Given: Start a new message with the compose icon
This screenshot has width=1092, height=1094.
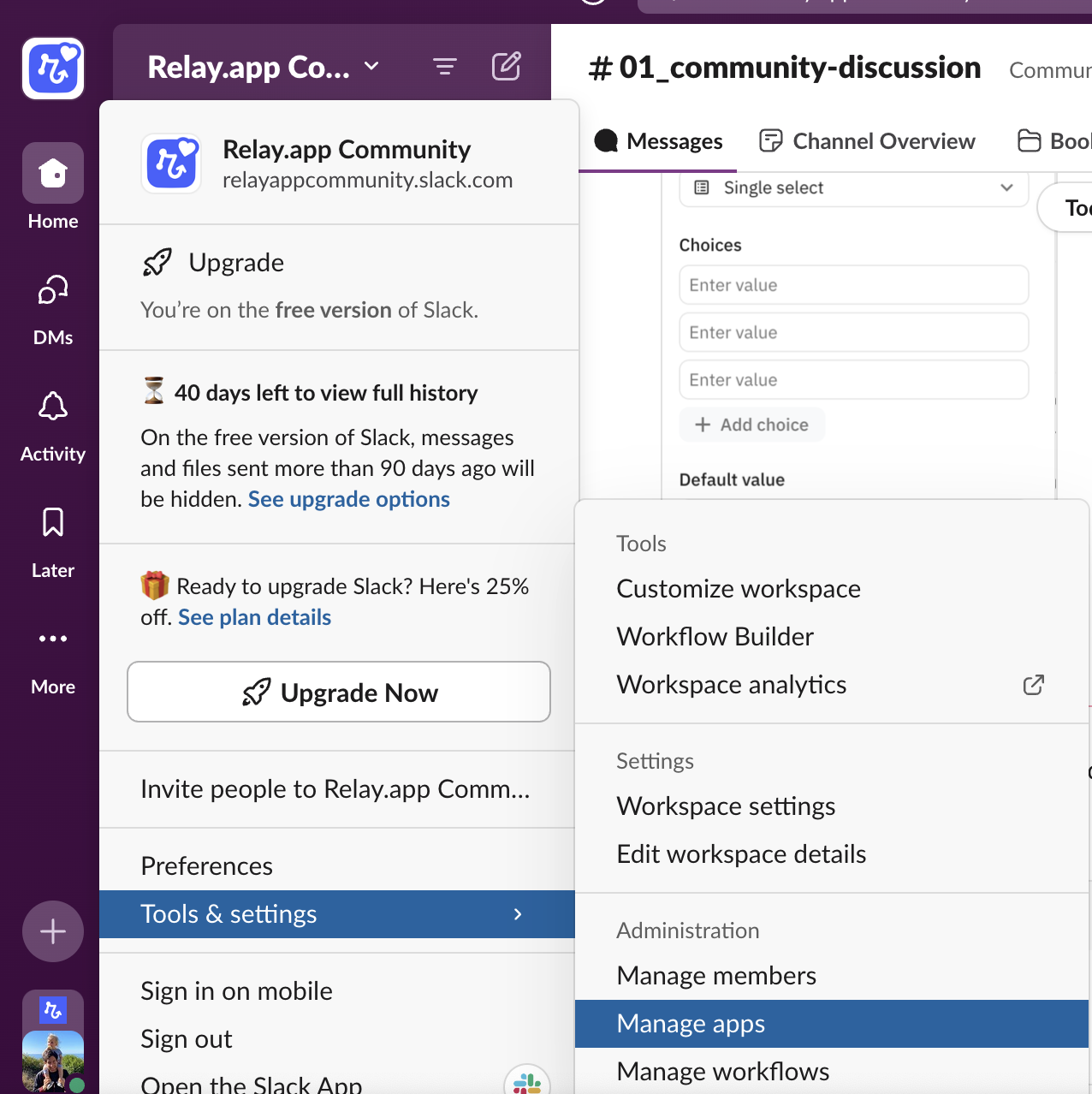Looking at the screenshot, I should coord(506,65).
